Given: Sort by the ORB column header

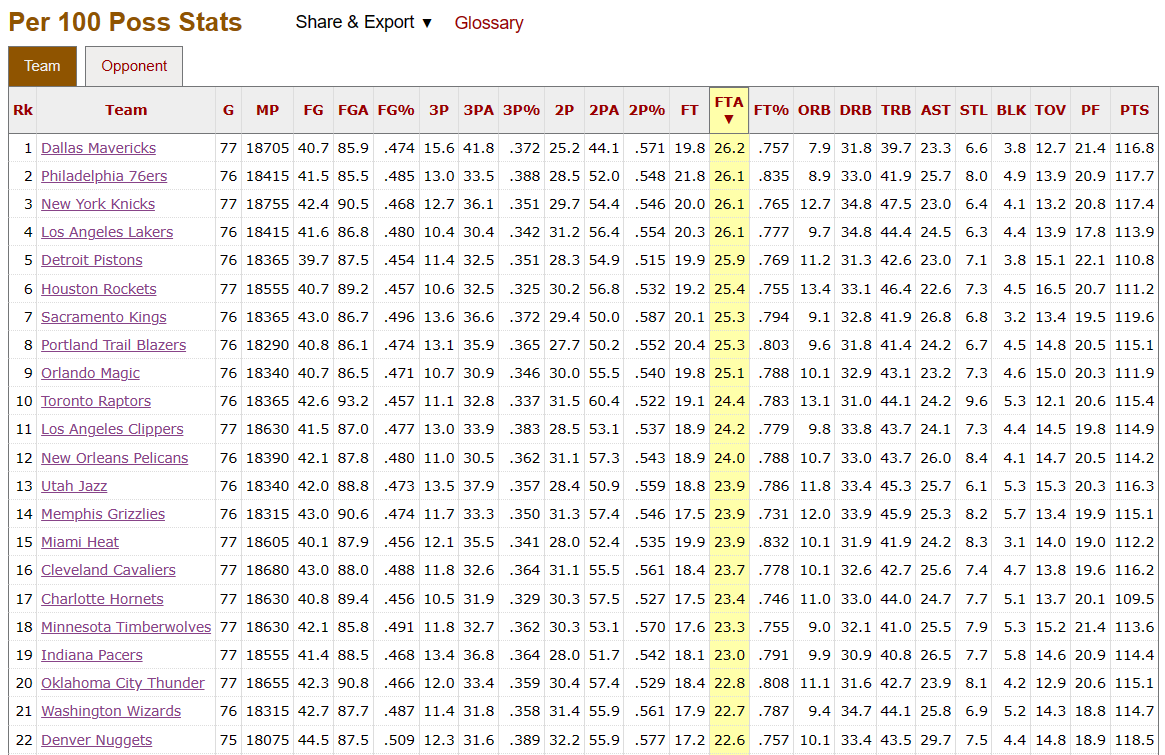Looking at the screenshot, I should [x=814, y=110].
